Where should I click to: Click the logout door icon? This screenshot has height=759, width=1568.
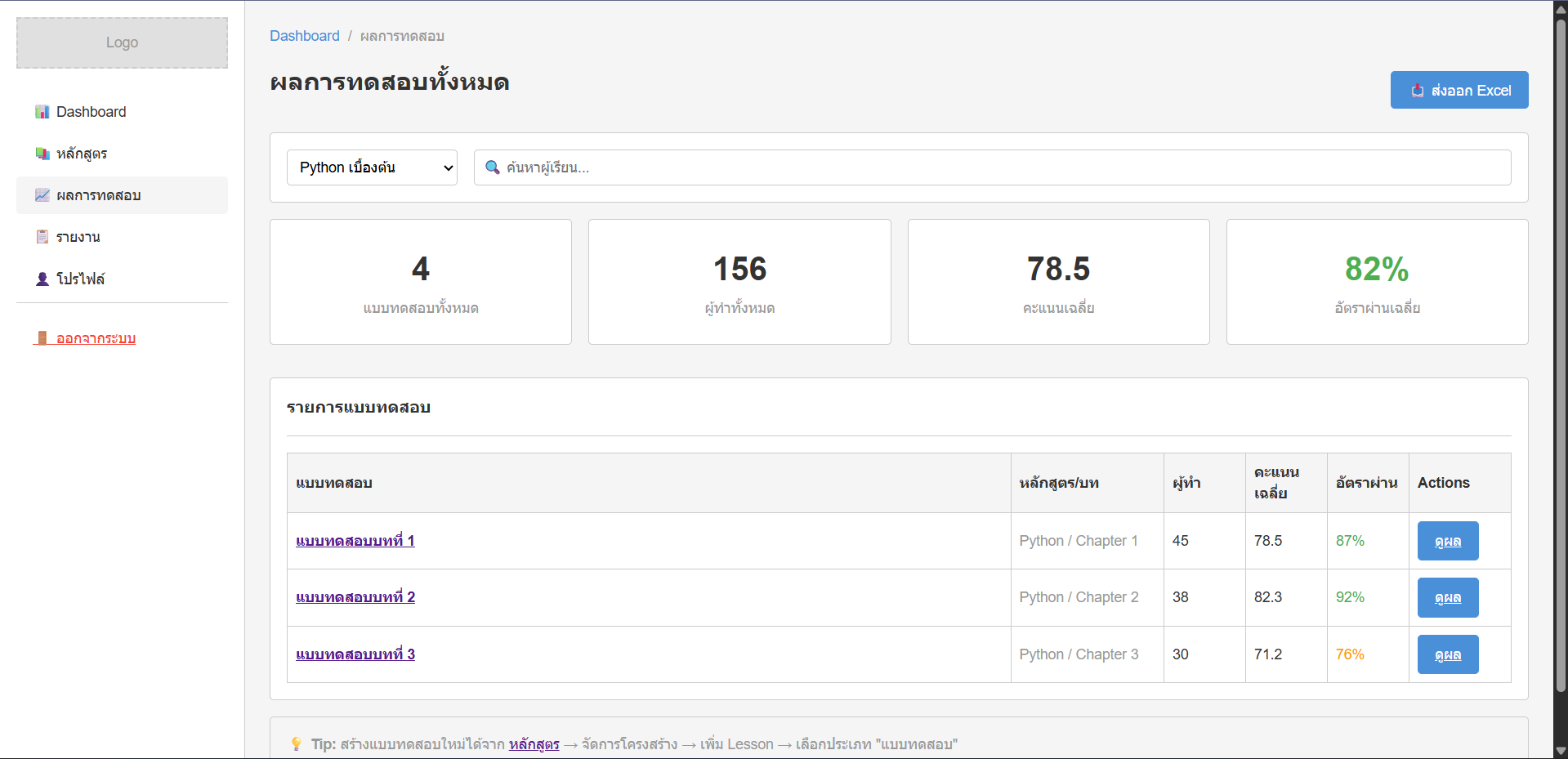click(42, 338)
